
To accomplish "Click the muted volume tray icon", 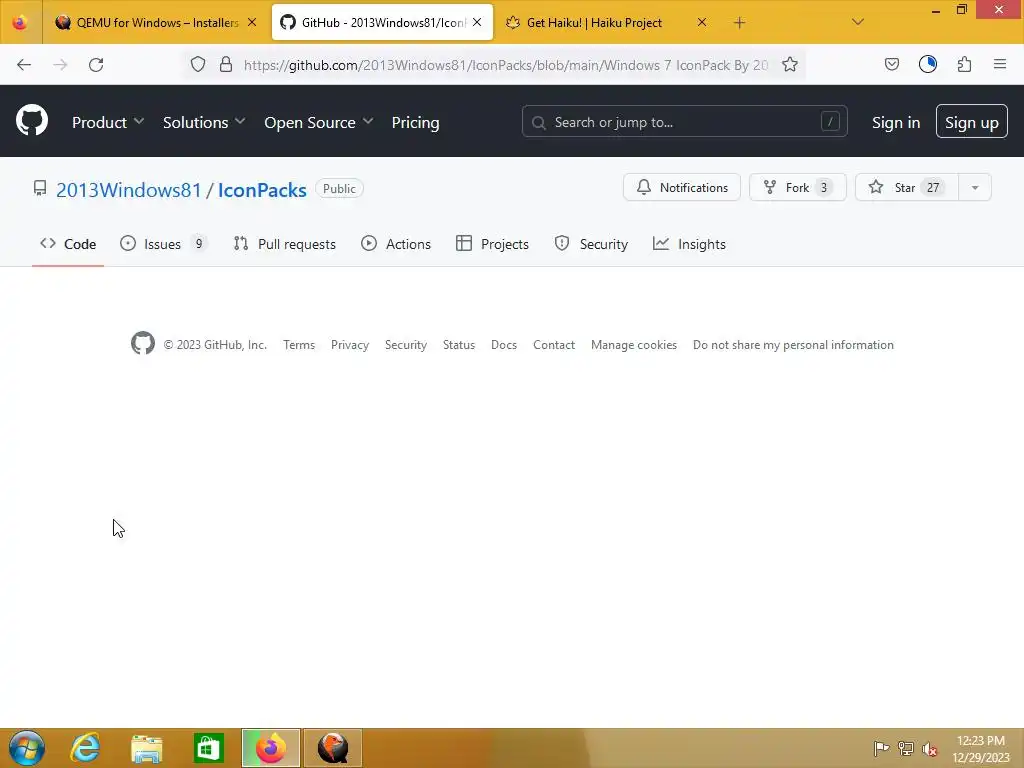I will tap(930, 748).
